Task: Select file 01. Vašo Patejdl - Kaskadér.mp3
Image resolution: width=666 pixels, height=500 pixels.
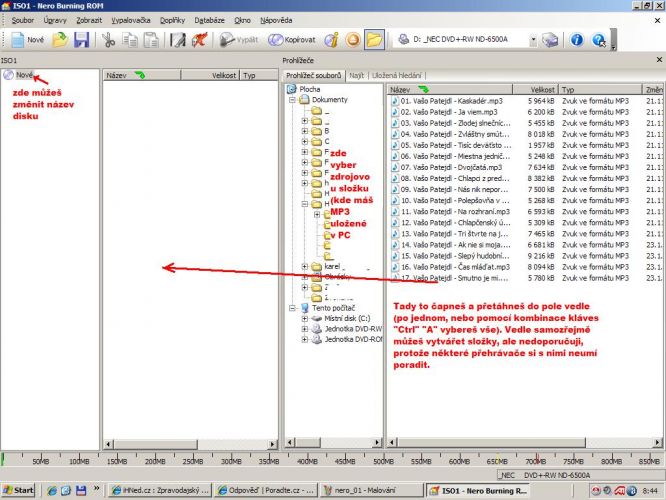Action: [x=452, y=101]
